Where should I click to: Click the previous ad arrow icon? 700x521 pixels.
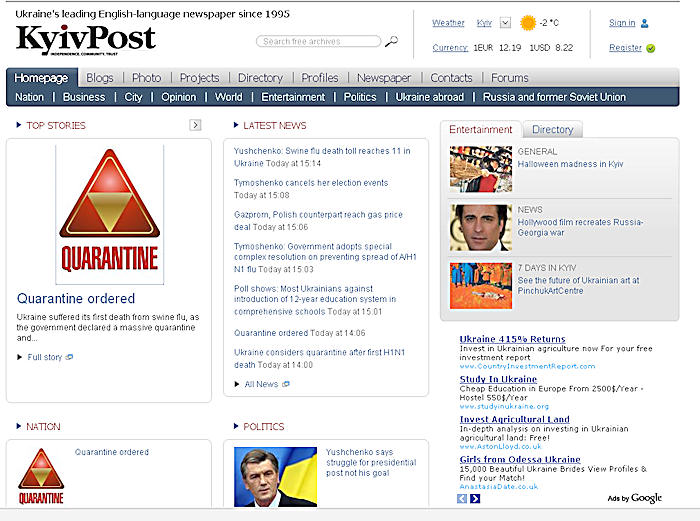pyautogui.click(x=462, y=498)
